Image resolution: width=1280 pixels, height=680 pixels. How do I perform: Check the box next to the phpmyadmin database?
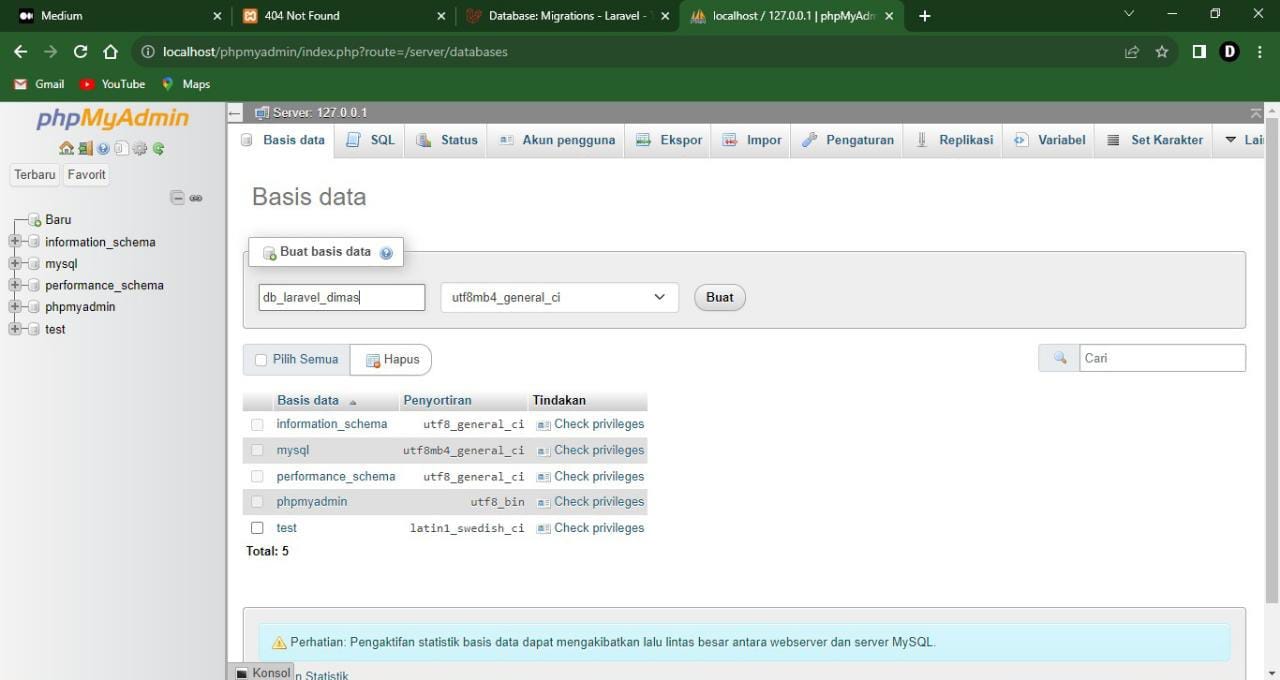257,501
